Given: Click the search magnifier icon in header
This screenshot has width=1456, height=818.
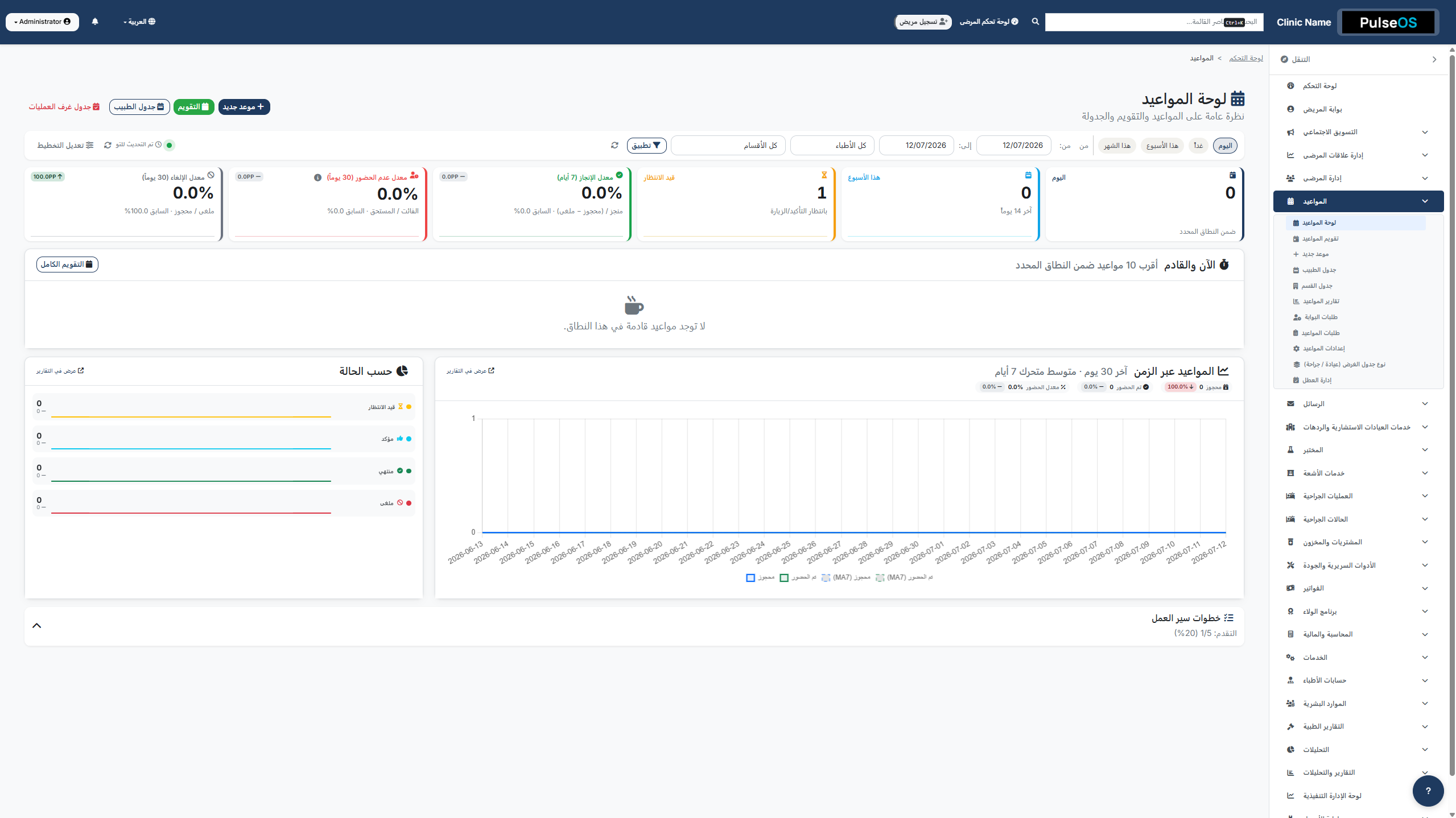Looking at the screenshot, I should click(x=1036, y=22).
